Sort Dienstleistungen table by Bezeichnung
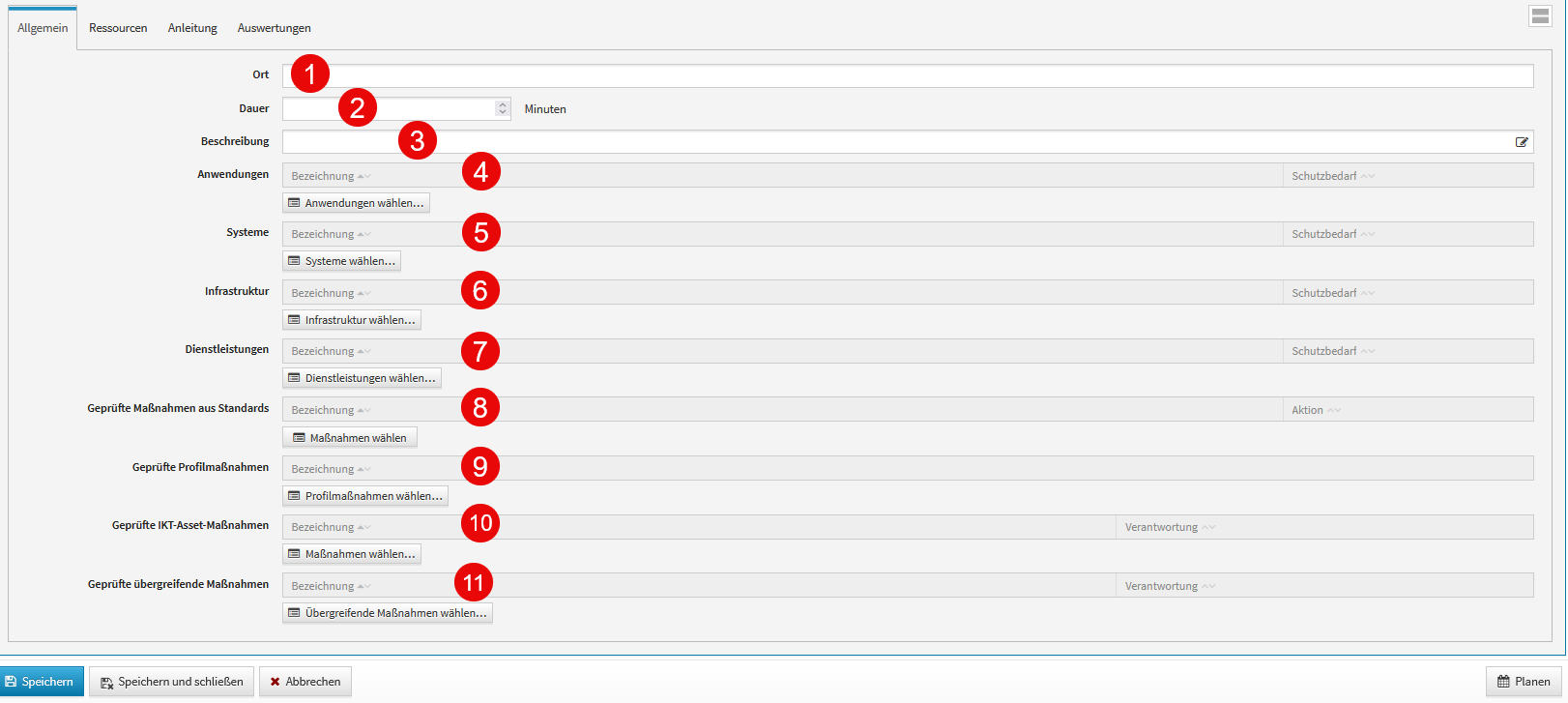Viewport: 1568px width, 703px height. [331, 351]
